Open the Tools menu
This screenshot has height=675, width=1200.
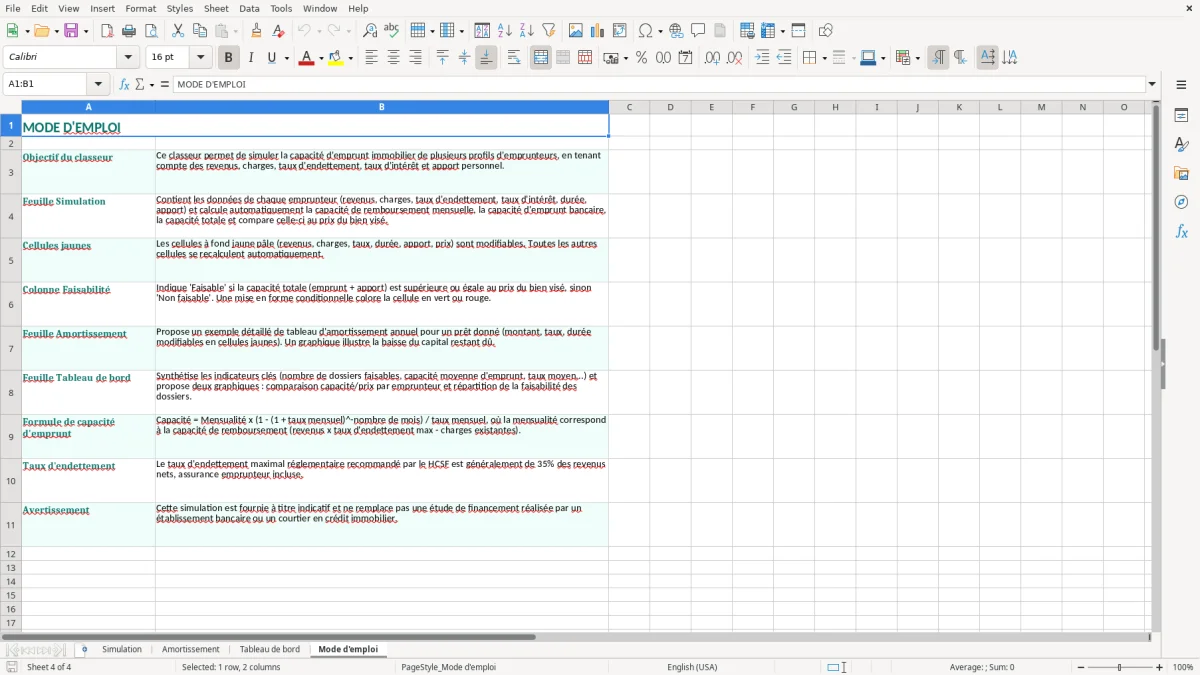281,8
